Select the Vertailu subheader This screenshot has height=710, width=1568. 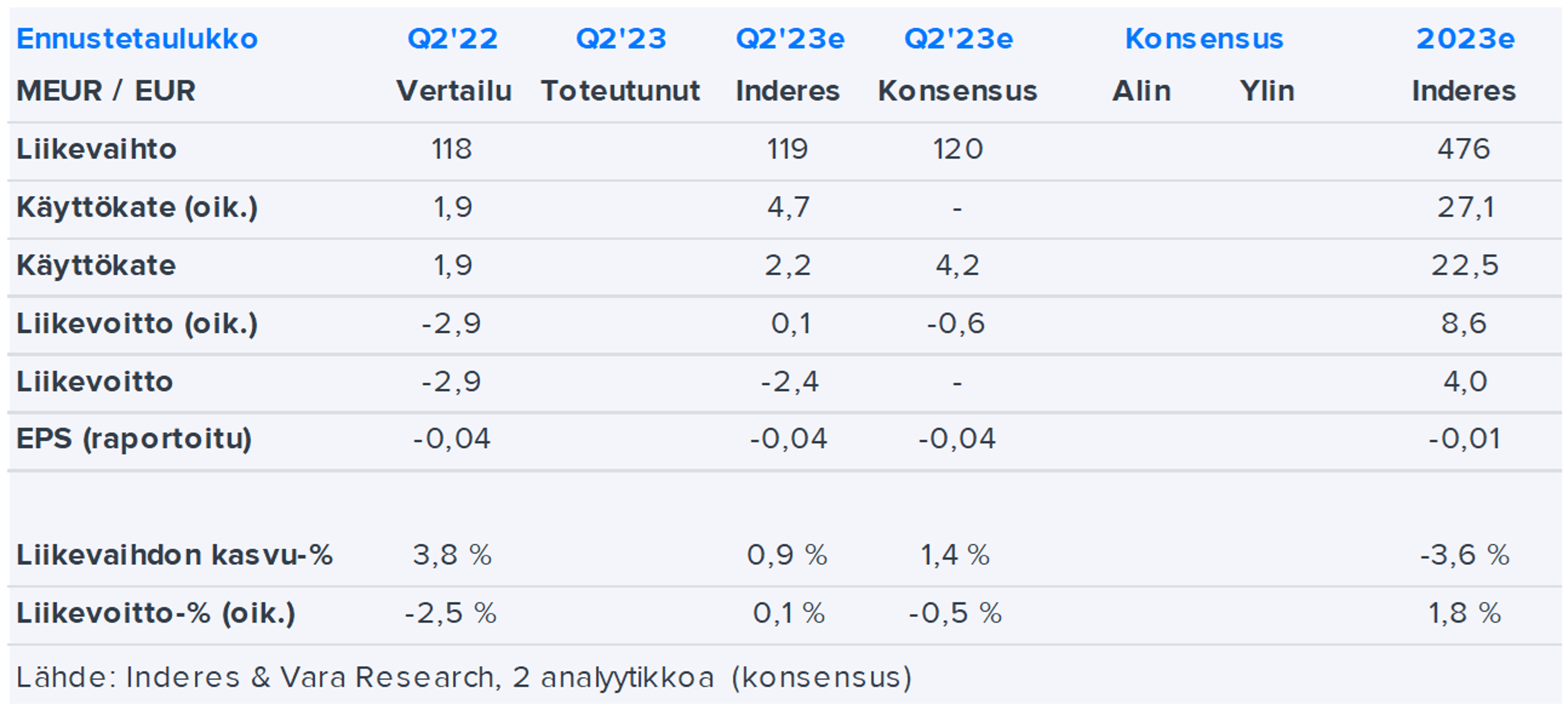pos(454,91)
